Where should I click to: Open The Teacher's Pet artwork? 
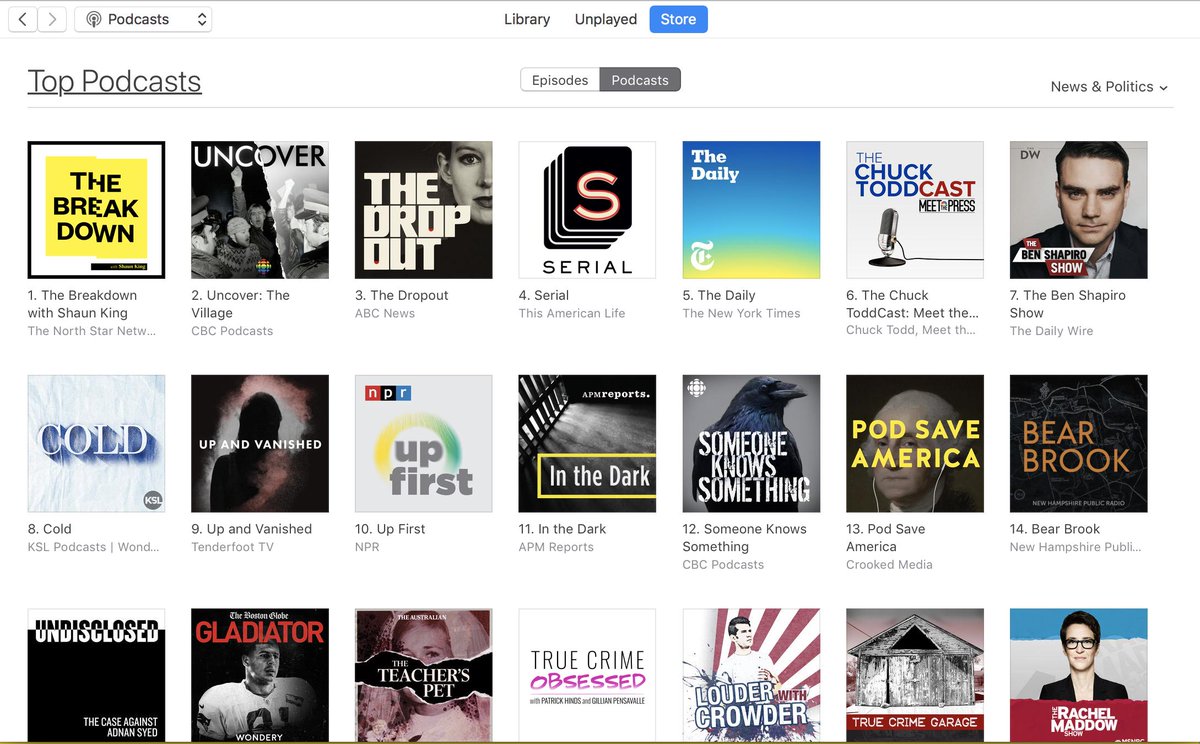(424, 675)
